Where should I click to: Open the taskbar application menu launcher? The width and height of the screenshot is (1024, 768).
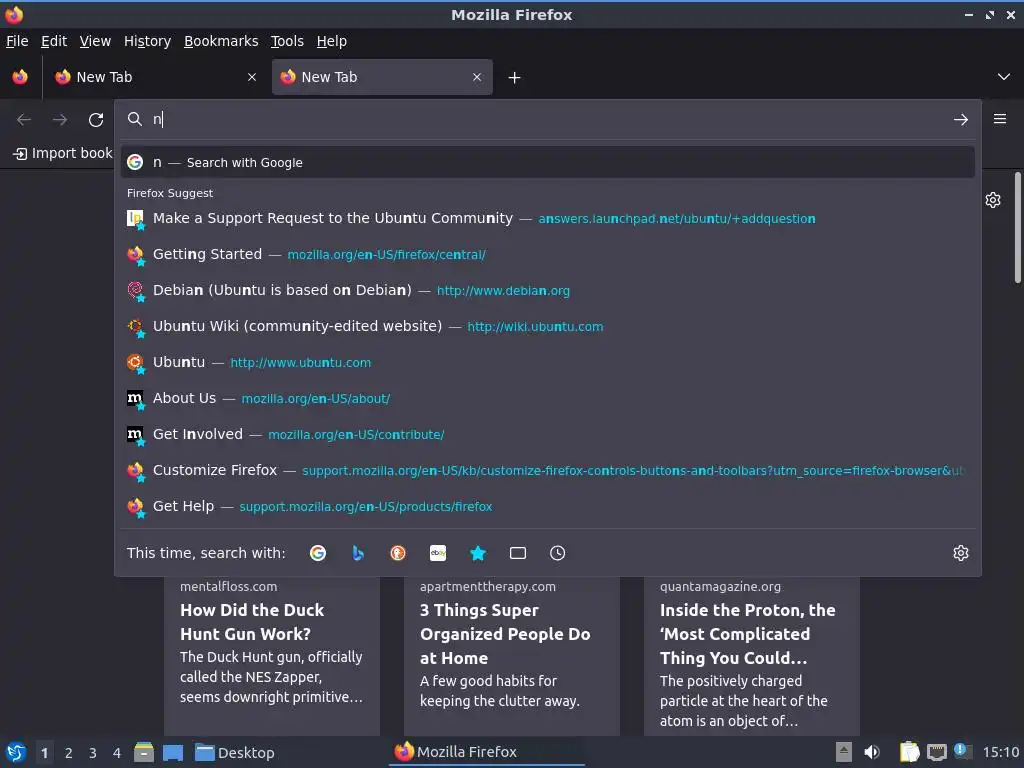click(x=16, y=752)
